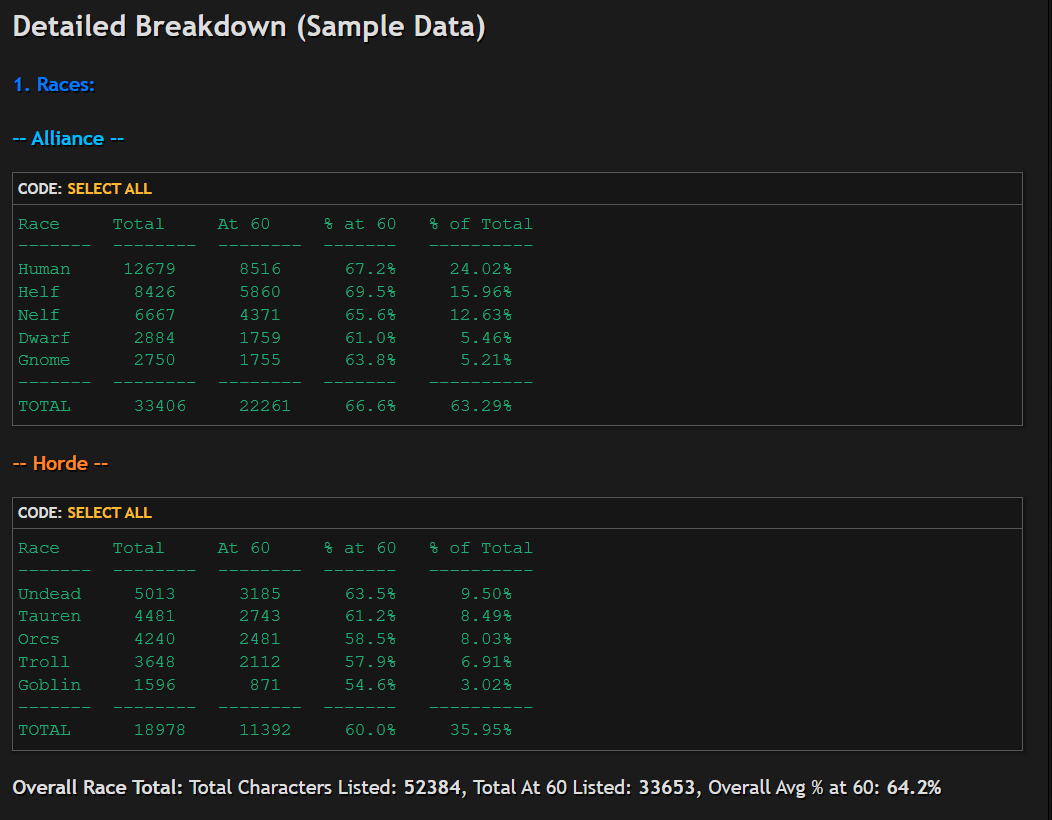This screenshot has width=1052, height=820.
Task: Click the '% of Total' header in Horde table
Action: click(481, 548)
